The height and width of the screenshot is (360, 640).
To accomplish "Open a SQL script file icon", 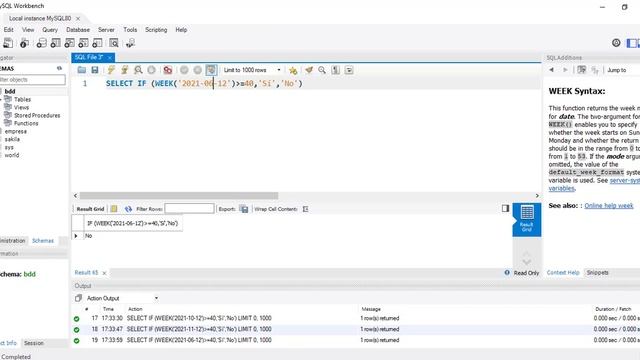I will (82, 70).
